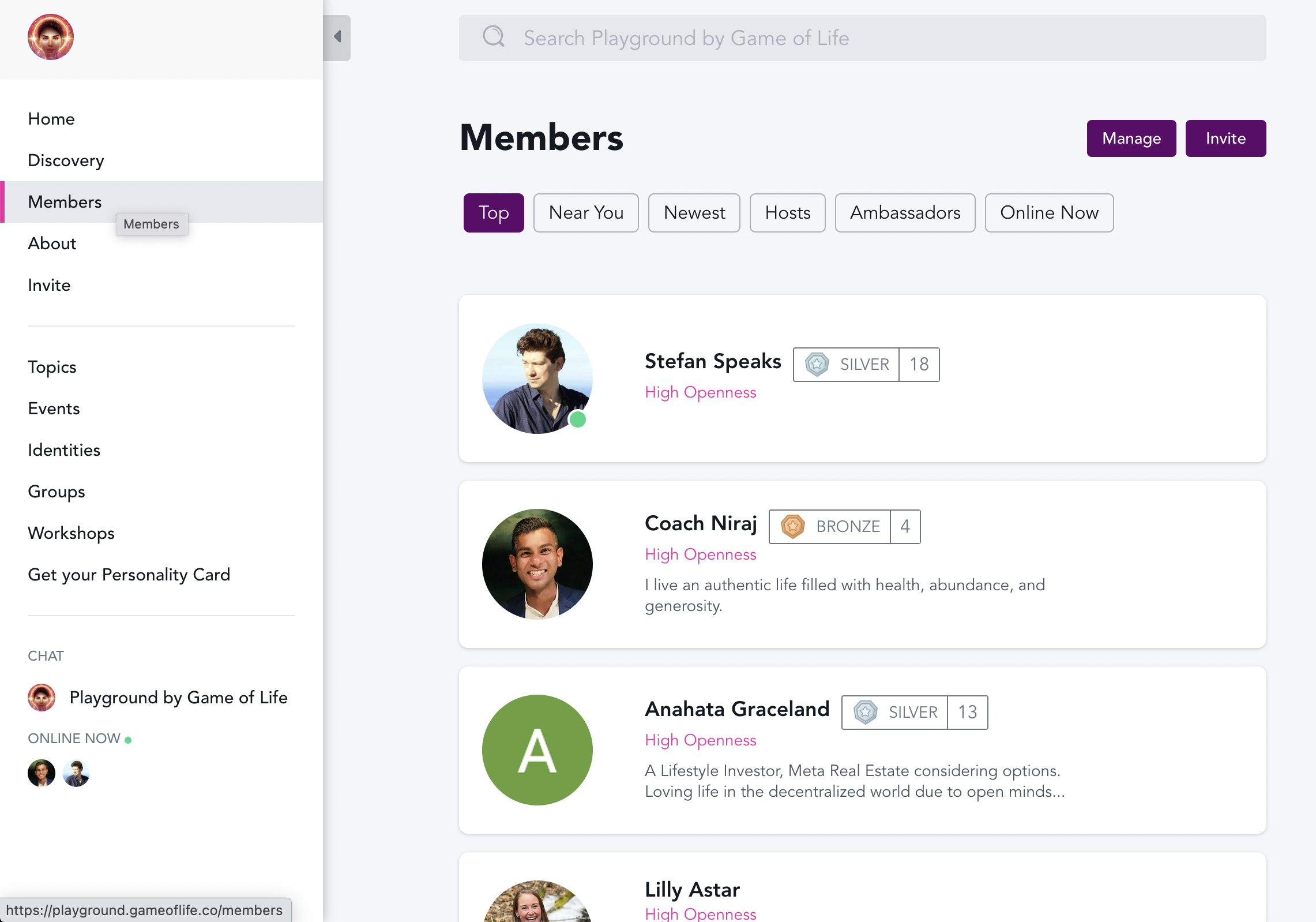The height and width of the screenshot is (922, 1316).
Task: Click the ONLINE NOW label in sidebar
Action: (x=74, y=739)
